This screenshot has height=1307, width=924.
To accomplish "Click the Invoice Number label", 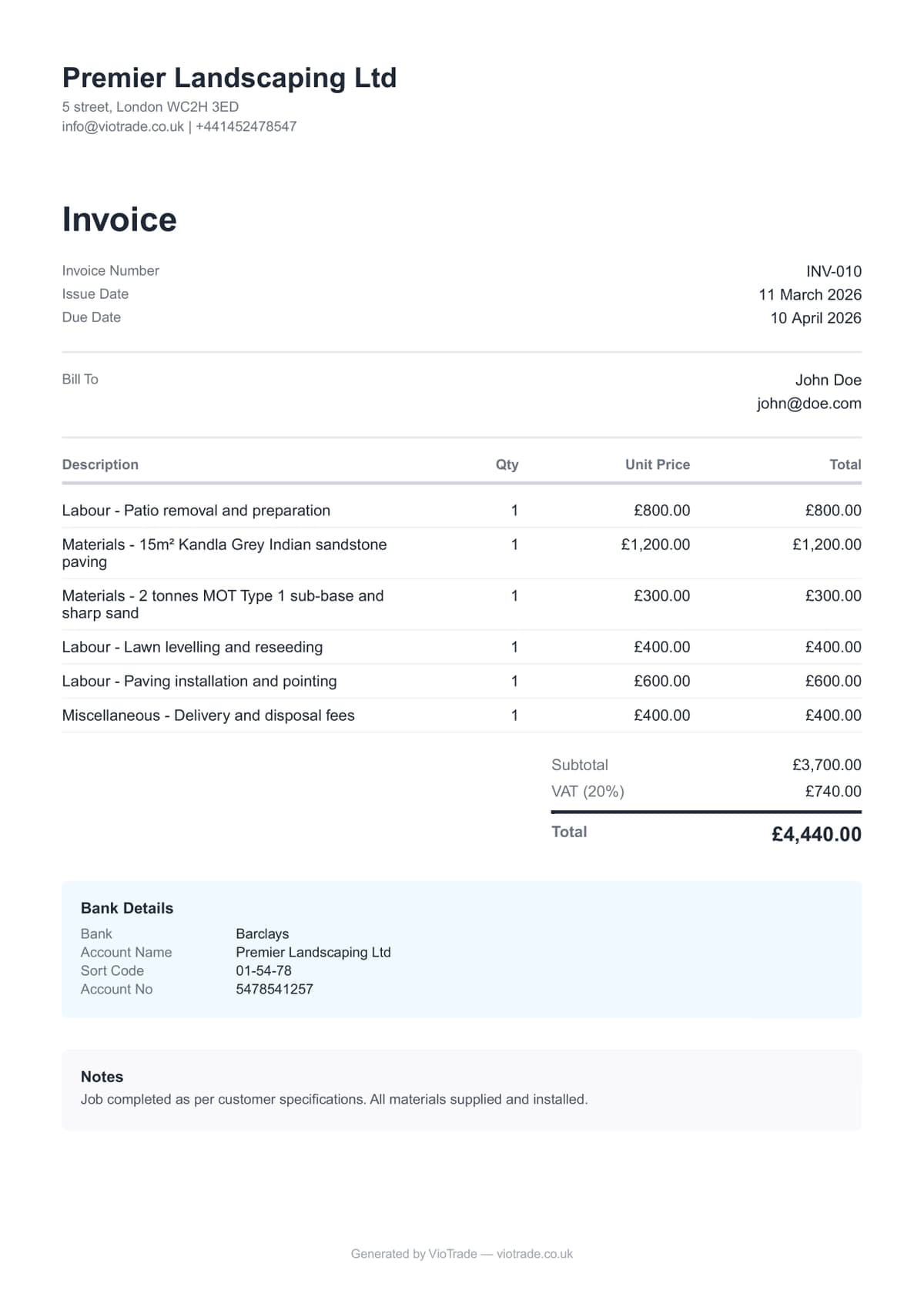I will click(111, 270).
